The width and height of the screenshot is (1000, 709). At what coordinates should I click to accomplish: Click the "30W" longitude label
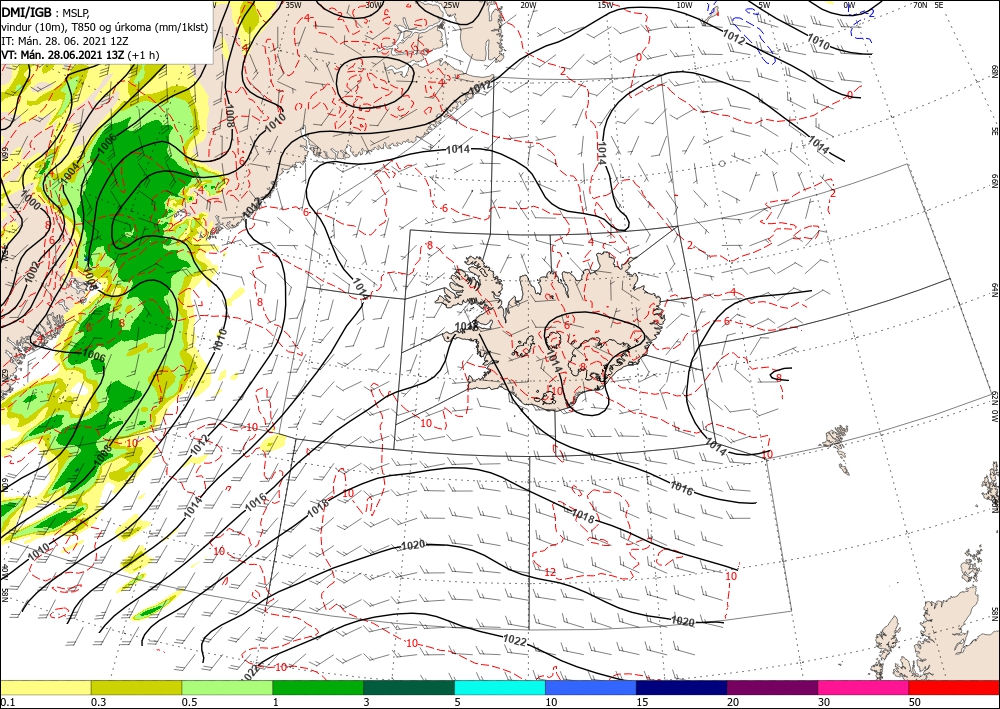[x=374, y=5]
